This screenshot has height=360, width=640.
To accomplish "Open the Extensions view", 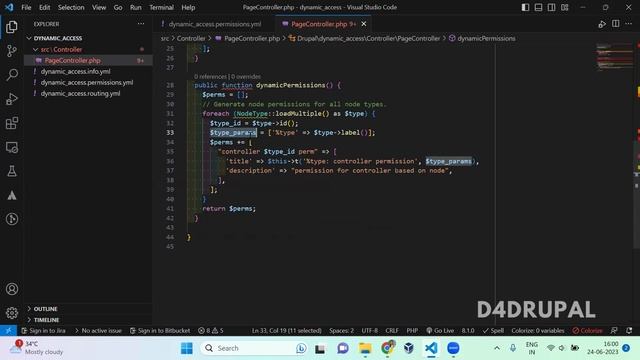I will click(x=12, y=123).
